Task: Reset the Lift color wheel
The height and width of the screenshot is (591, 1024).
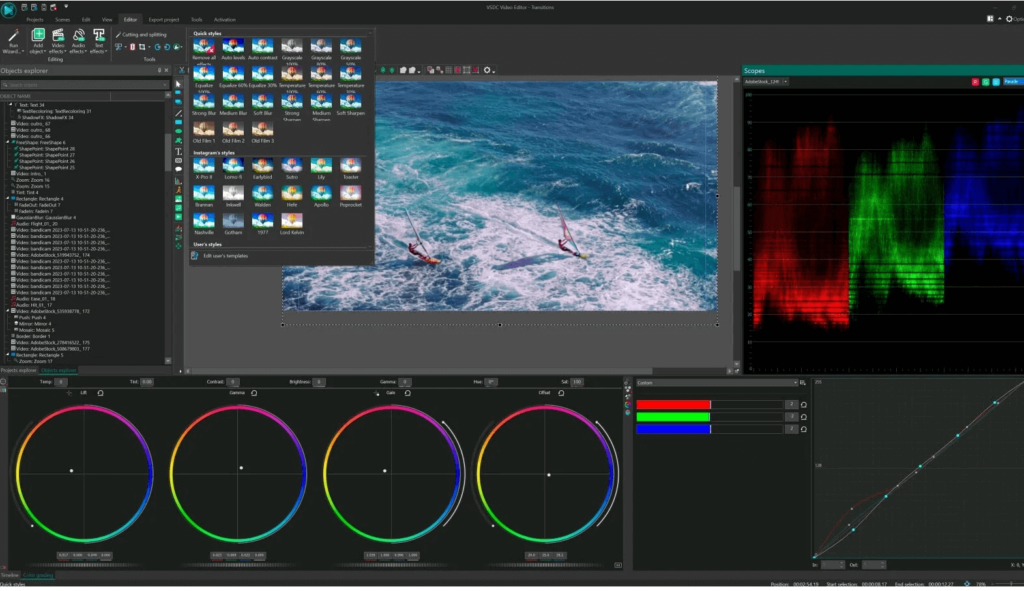Action: tap(100, 394)
